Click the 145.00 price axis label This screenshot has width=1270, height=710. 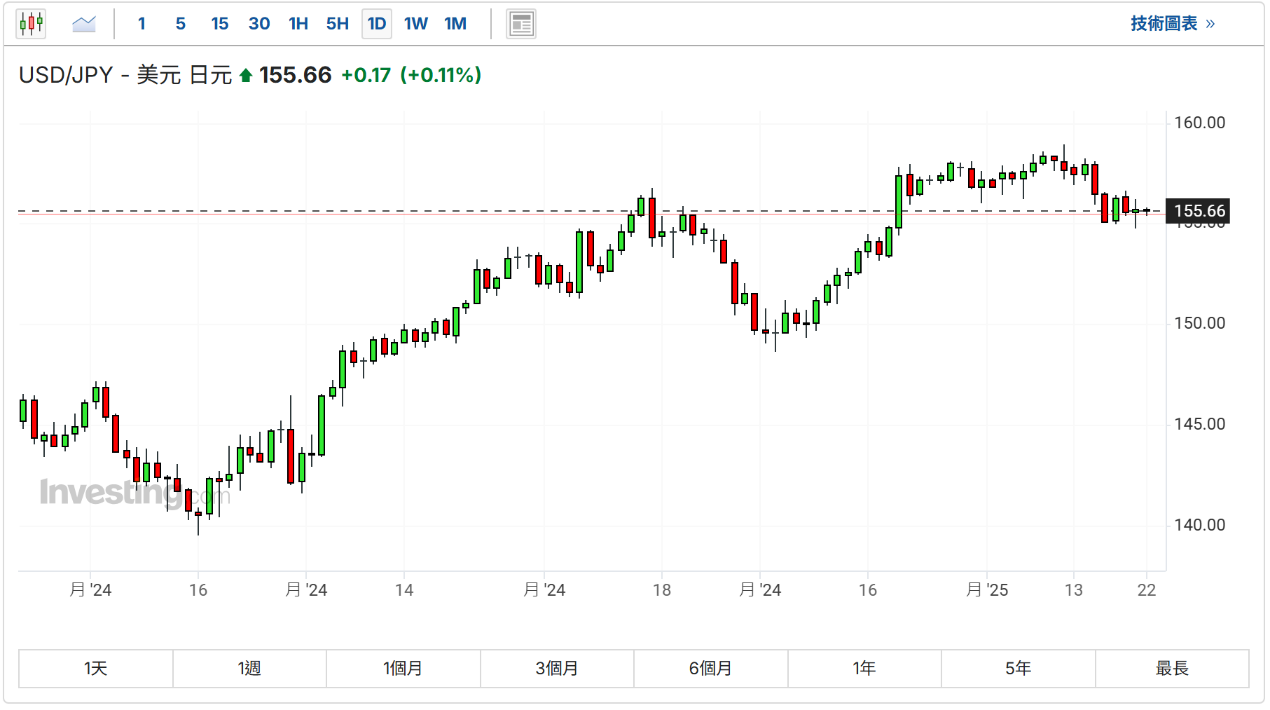pyautogui.click(x=1199, y=424)
